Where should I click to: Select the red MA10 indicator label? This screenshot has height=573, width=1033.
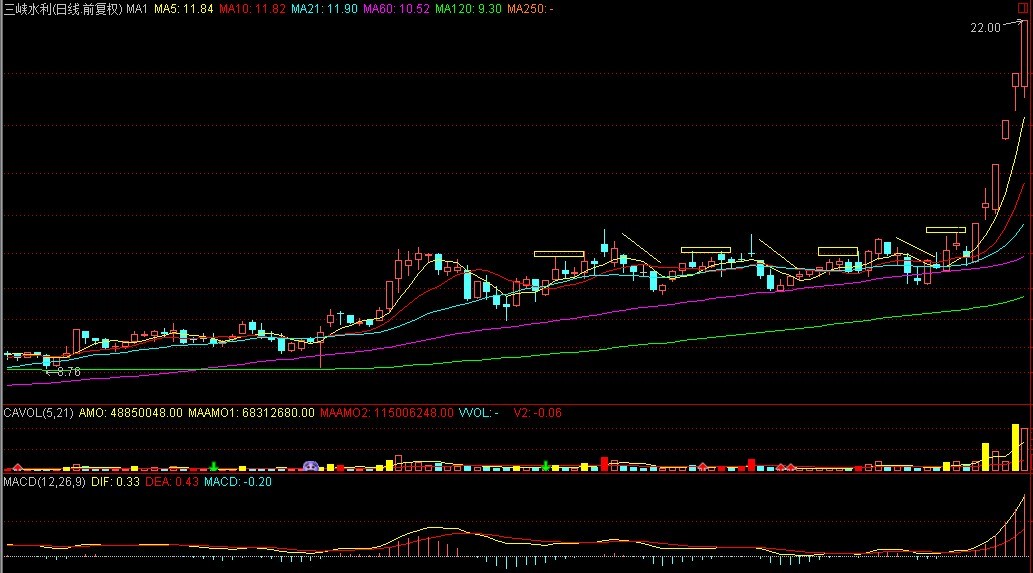pyautogui.click(x=251, y=9)
